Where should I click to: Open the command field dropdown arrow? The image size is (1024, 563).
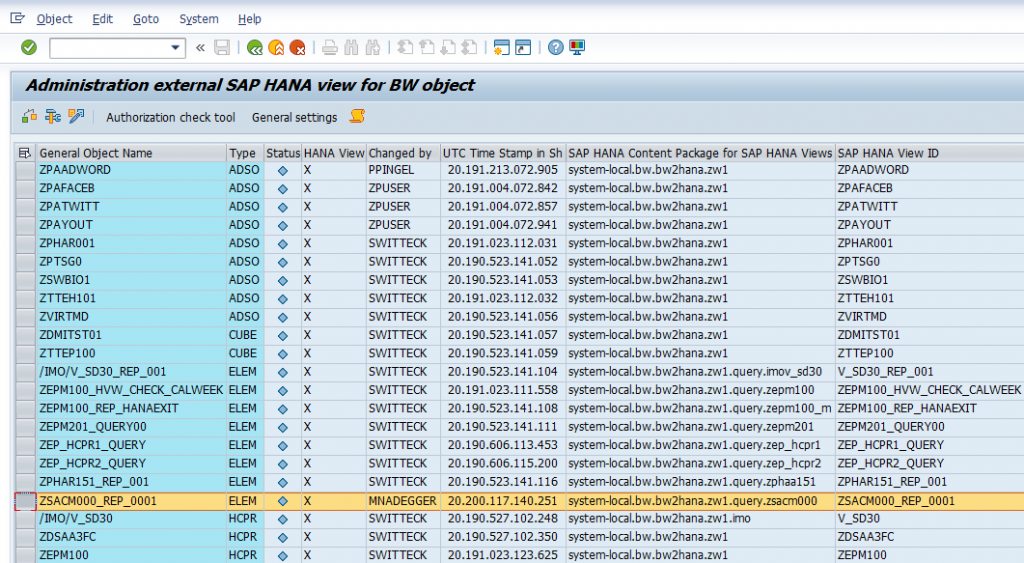[175, 48]
